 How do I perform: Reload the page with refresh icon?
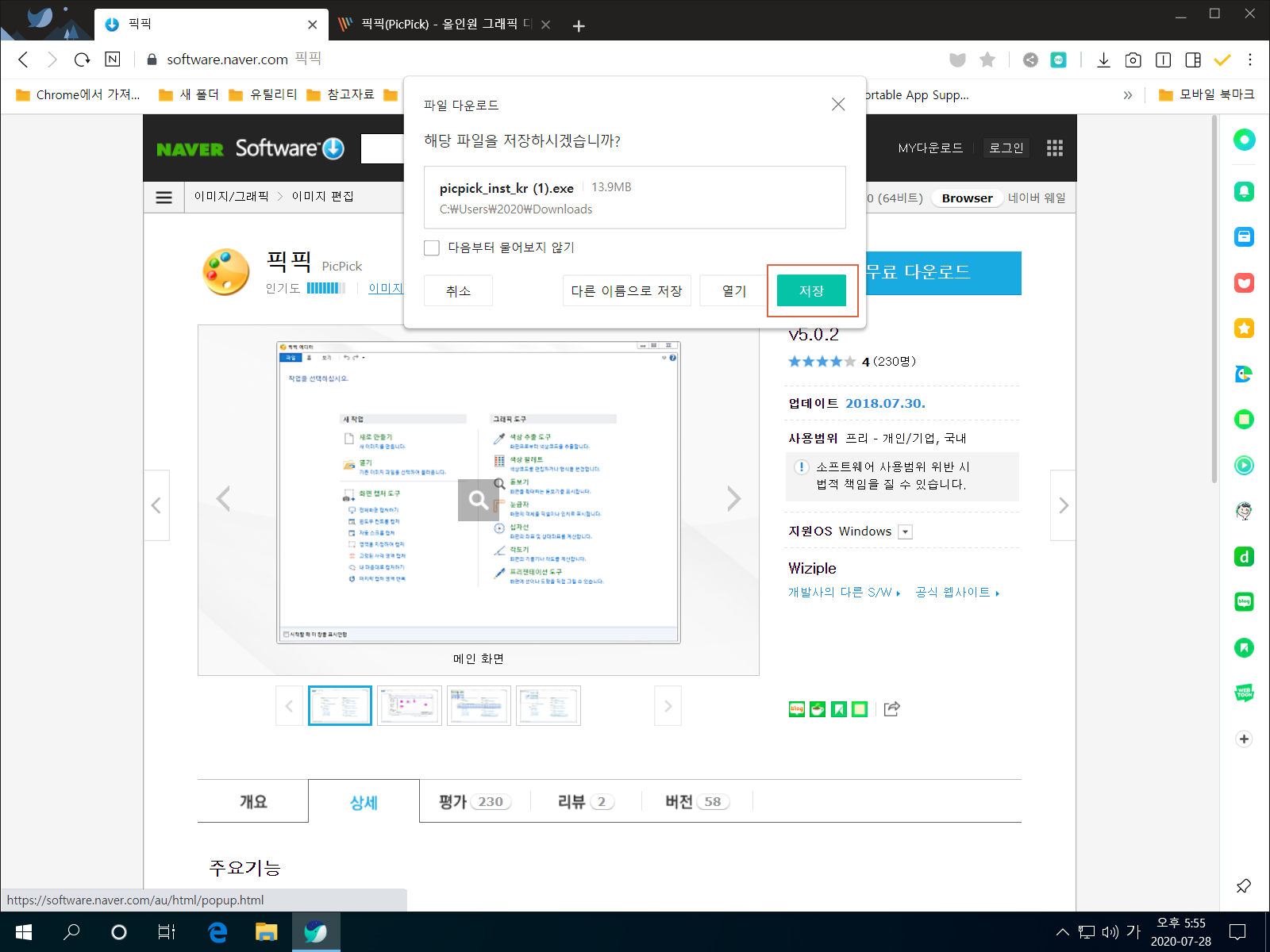(x=82, y=59)
